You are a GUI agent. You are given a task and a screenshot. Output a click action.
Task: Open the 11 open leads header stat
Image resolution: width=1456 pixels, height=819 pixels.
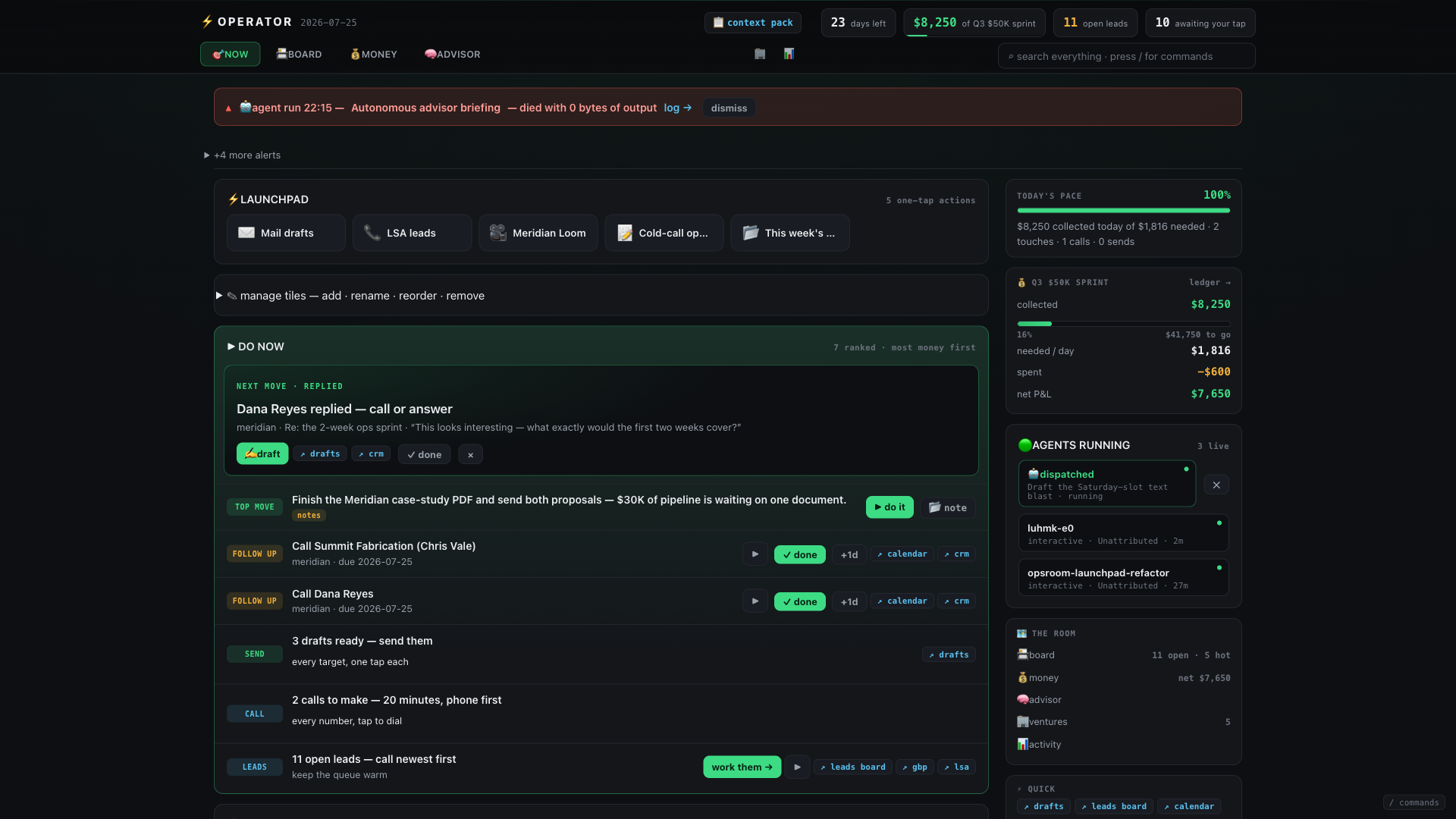[1095, 23]
